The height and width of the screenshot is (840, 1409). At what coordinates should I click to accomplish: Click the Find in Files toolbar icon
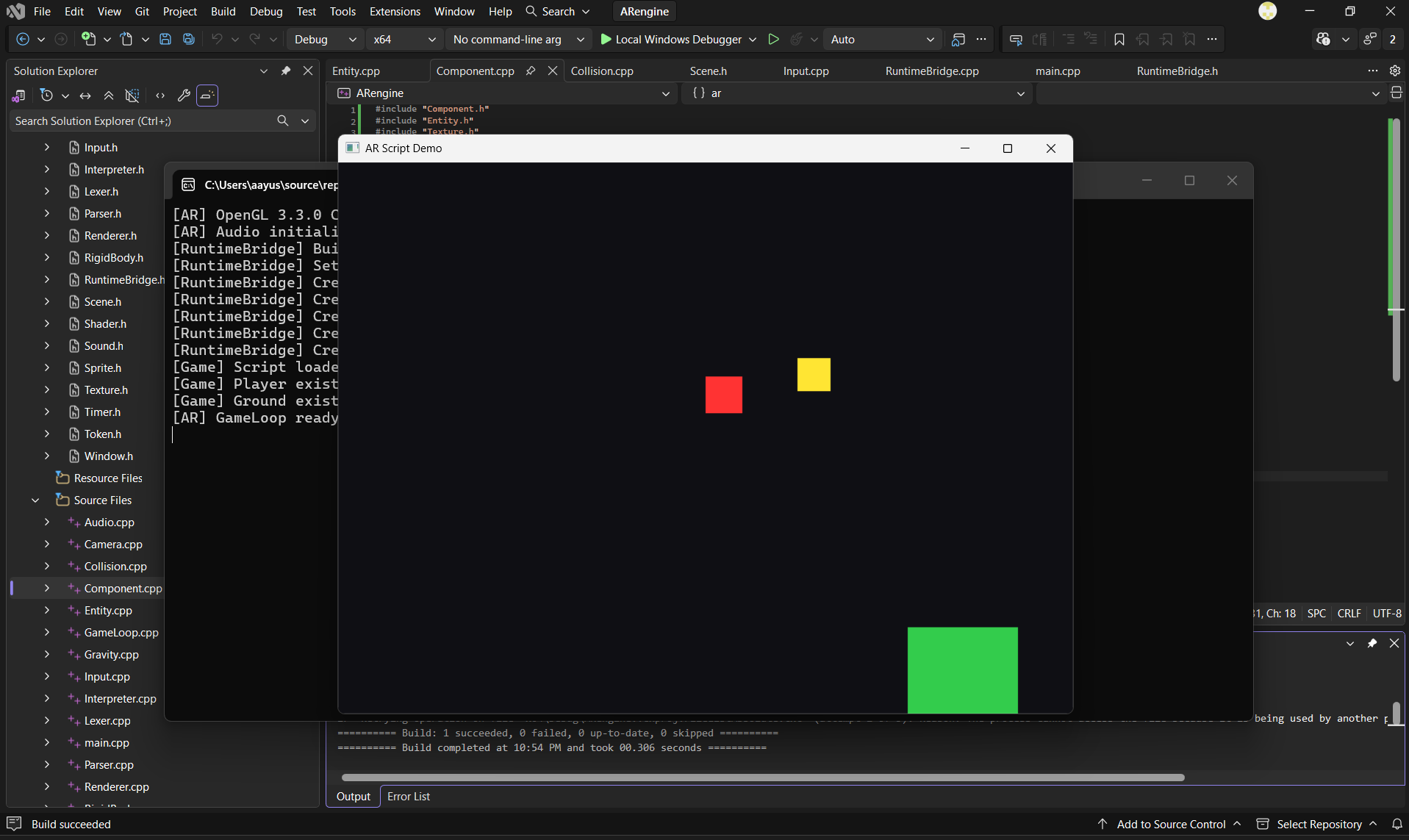[958, 39]
